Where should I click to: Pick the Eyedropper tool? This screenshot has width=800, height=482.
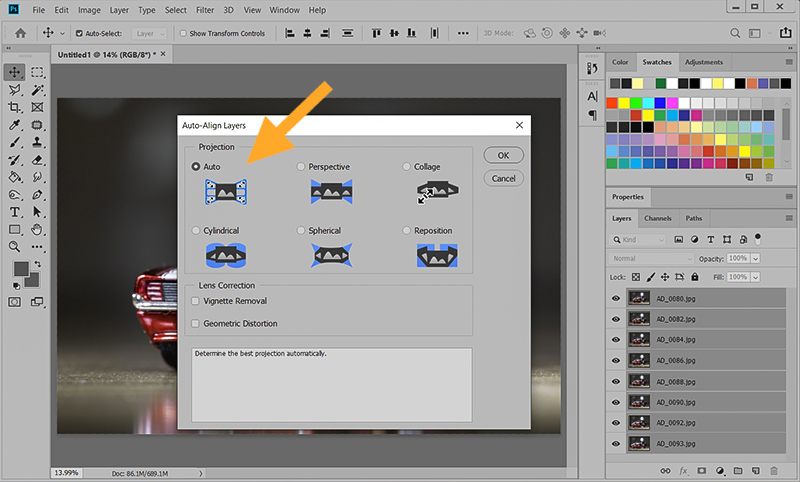click(15, 125)
